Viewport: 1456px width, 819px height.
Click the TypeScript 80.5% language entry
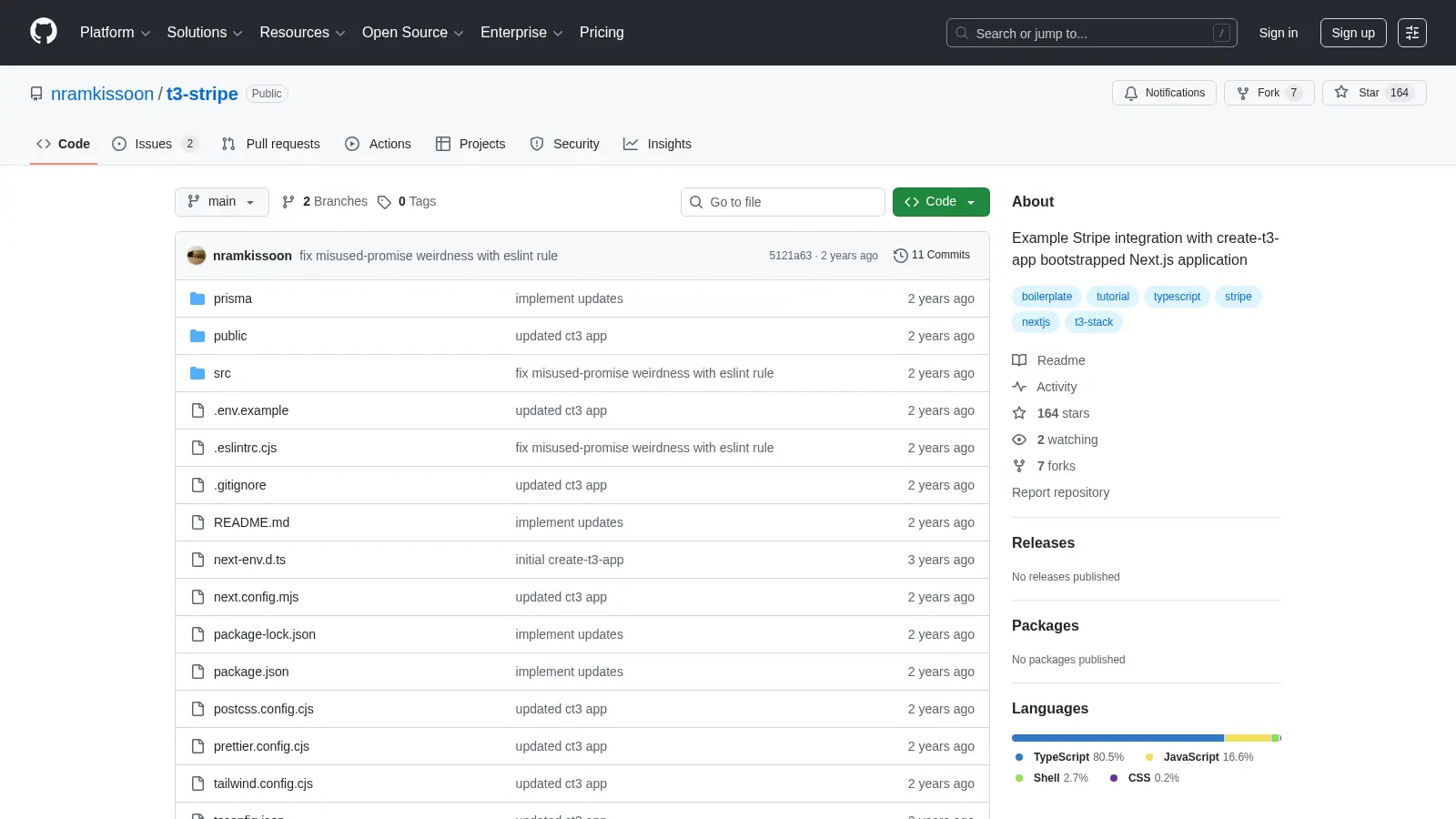click(x=1069, y=757)
